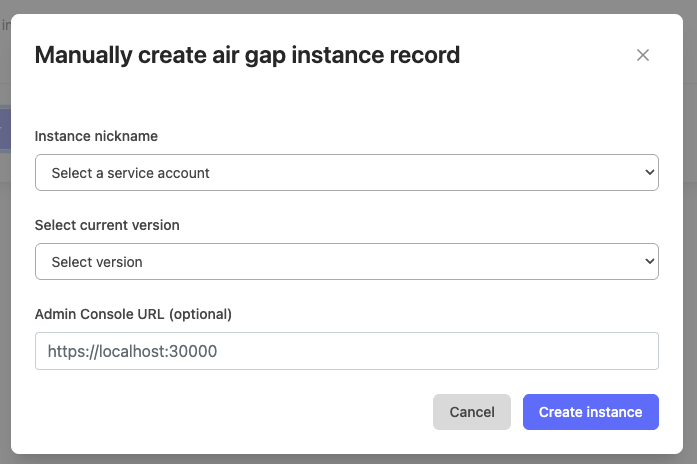Image resolution: width=697 pixels, height=464 pixels.
Task: Click the Create instance button
Action: pyautogui.click(x=590, y=412)
